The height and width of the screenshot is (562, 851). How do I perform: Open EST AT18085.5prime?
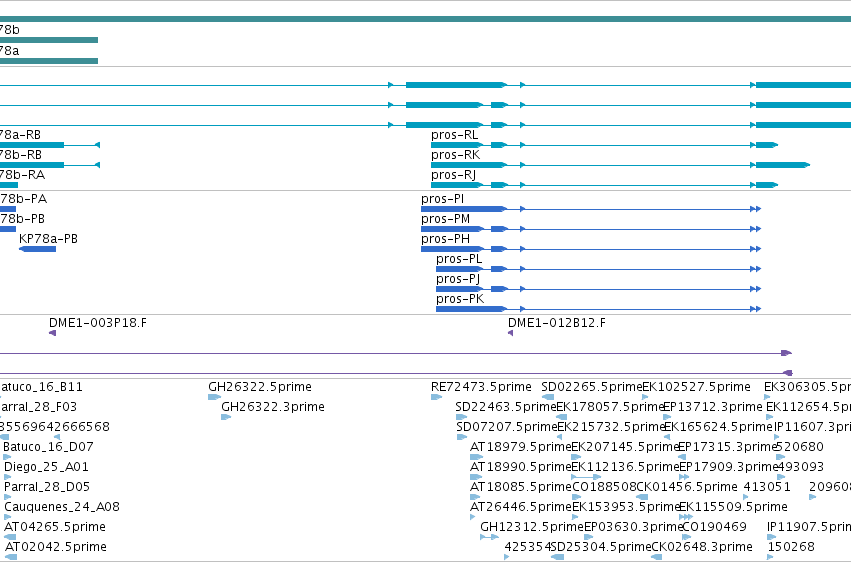tap(520, 487)
